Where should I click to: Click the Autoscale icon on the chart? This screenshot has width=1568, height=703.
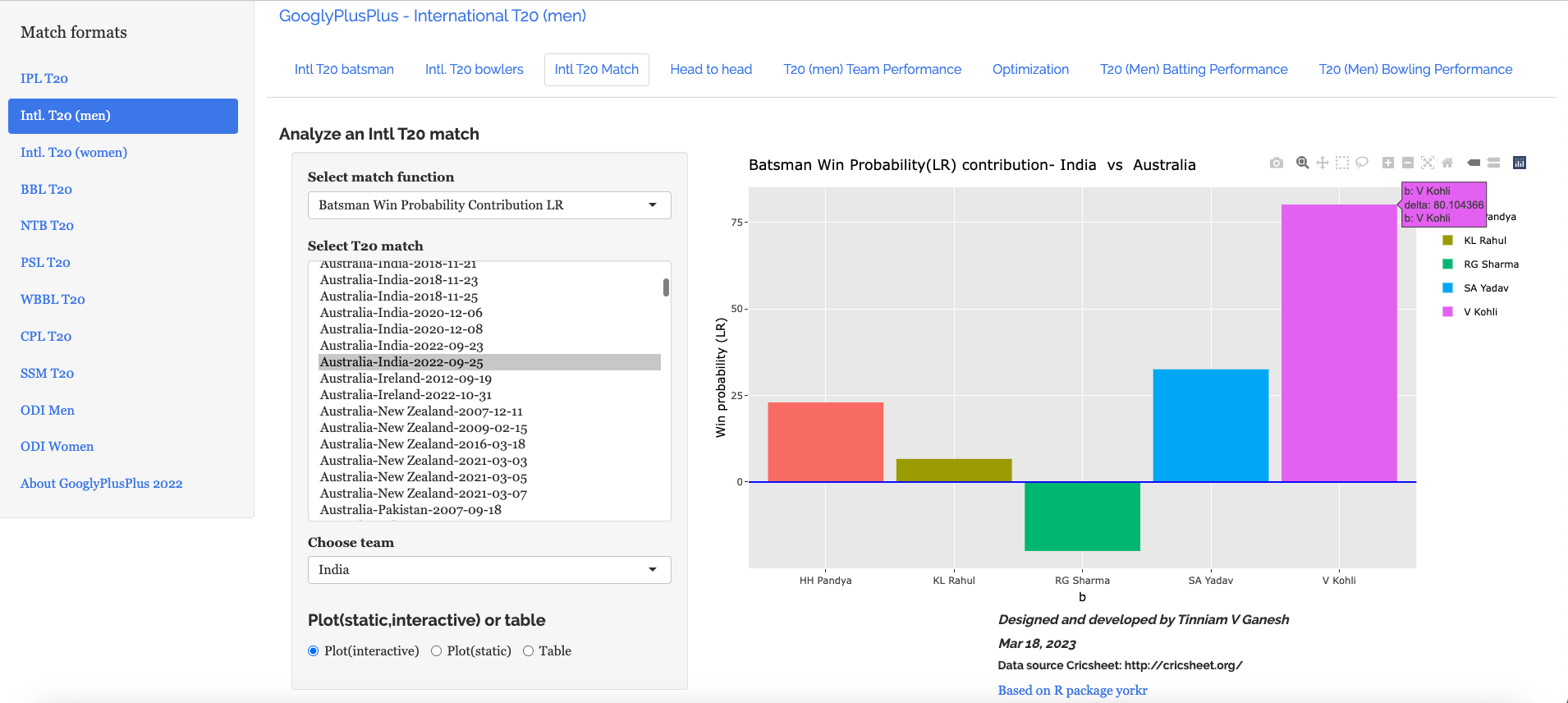pos(1428,163)
